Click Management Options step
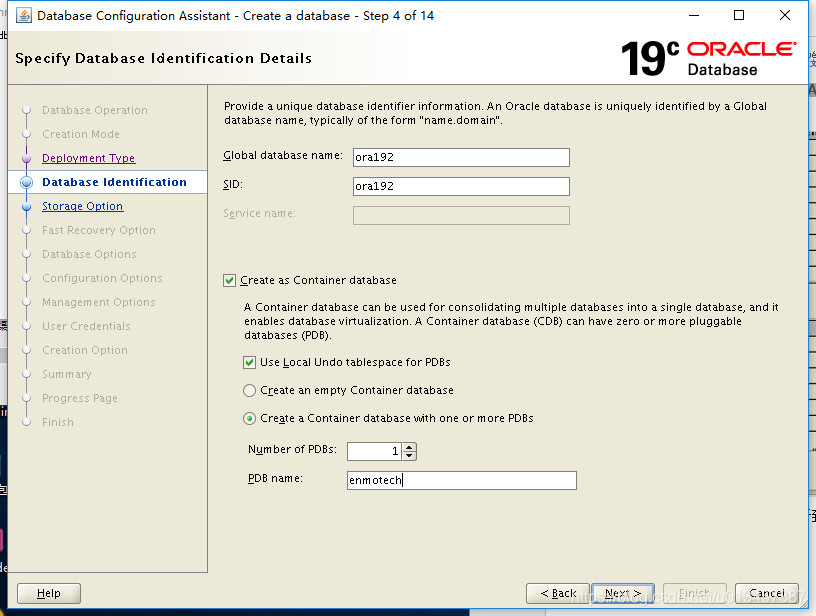 click(x=99, y=302)
